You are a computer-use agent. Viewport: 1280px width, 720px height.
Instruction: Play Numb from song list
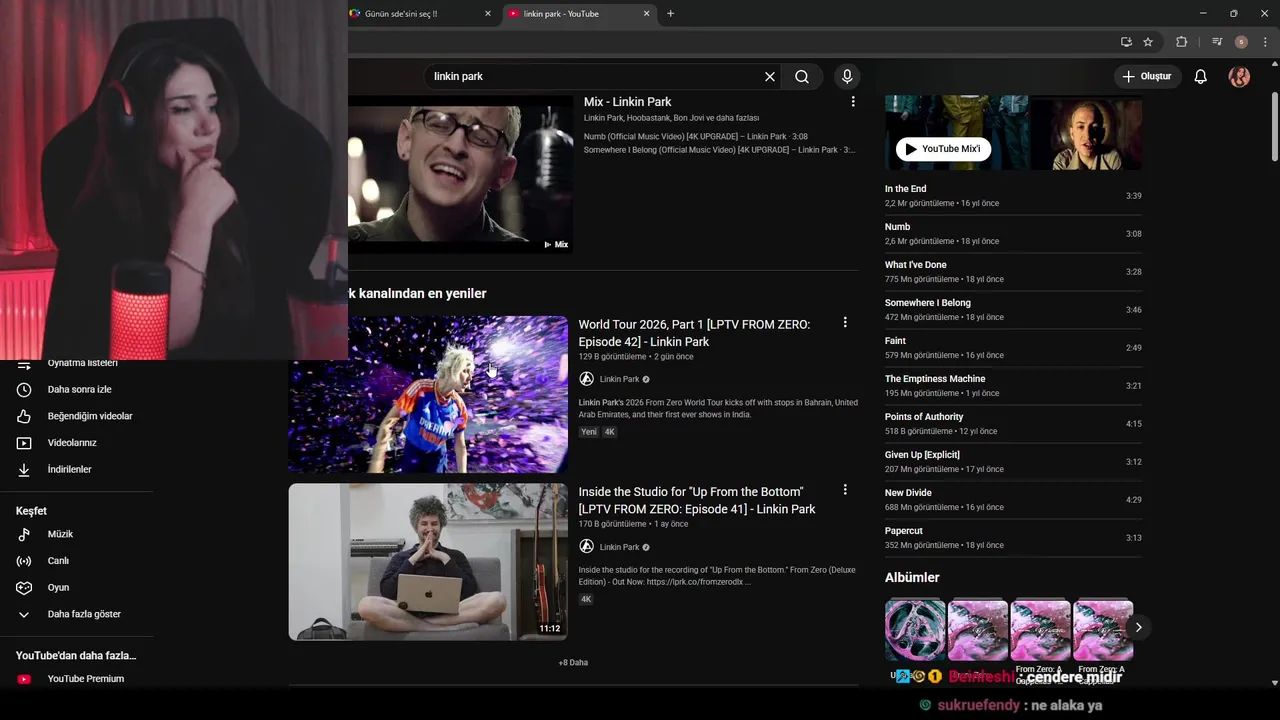click(1013, 234)
